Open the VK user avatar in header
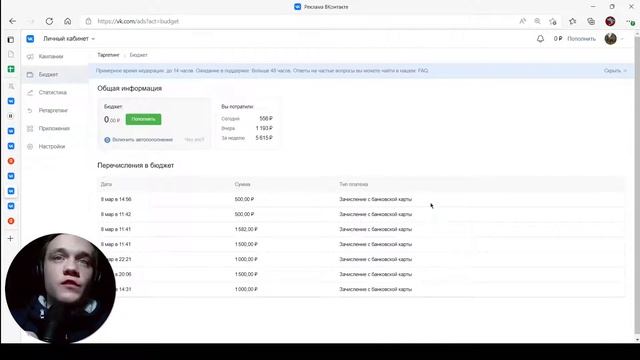 point(611,39)
